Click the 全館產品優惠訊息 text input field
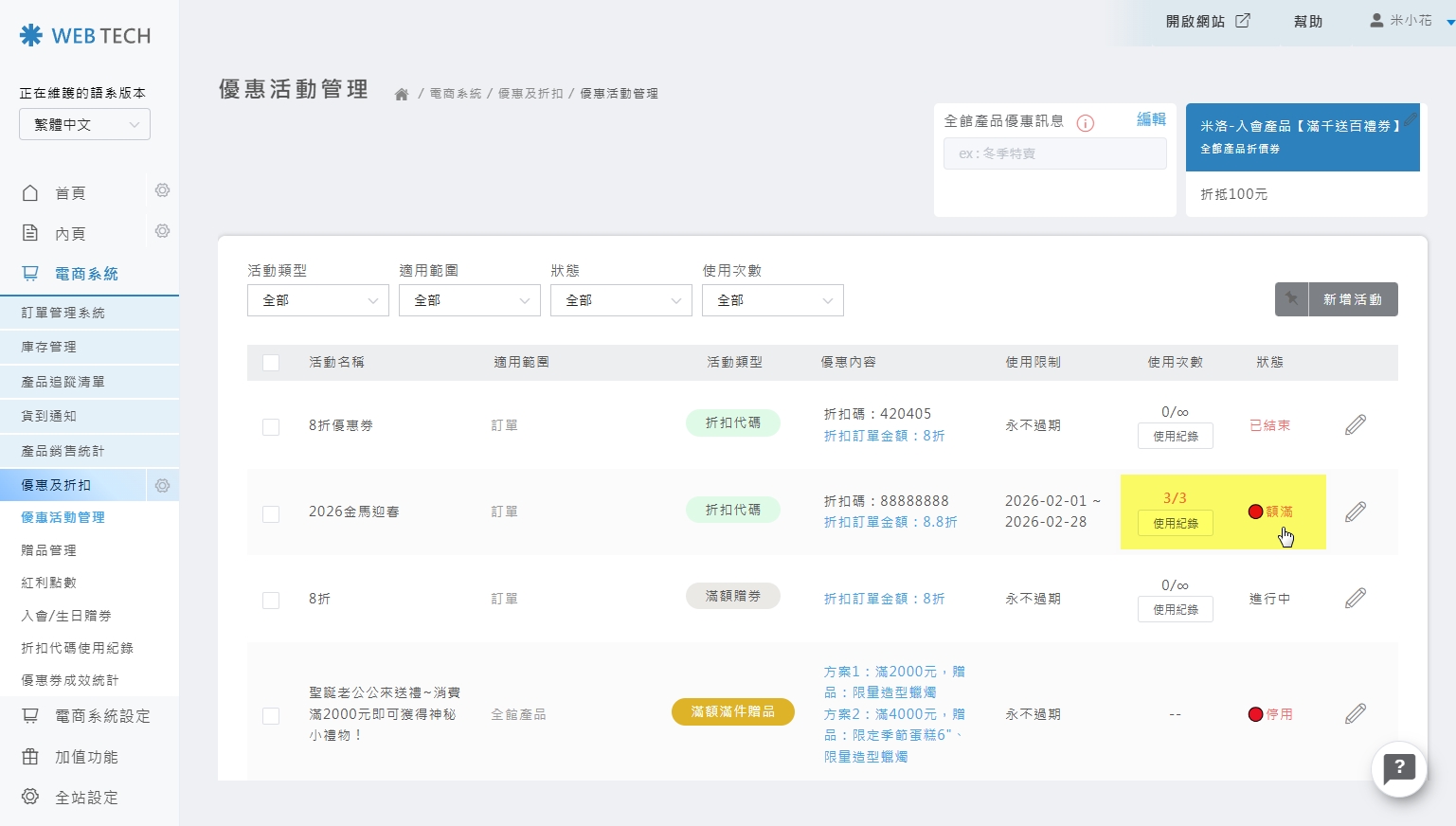 click(1054, 153)
